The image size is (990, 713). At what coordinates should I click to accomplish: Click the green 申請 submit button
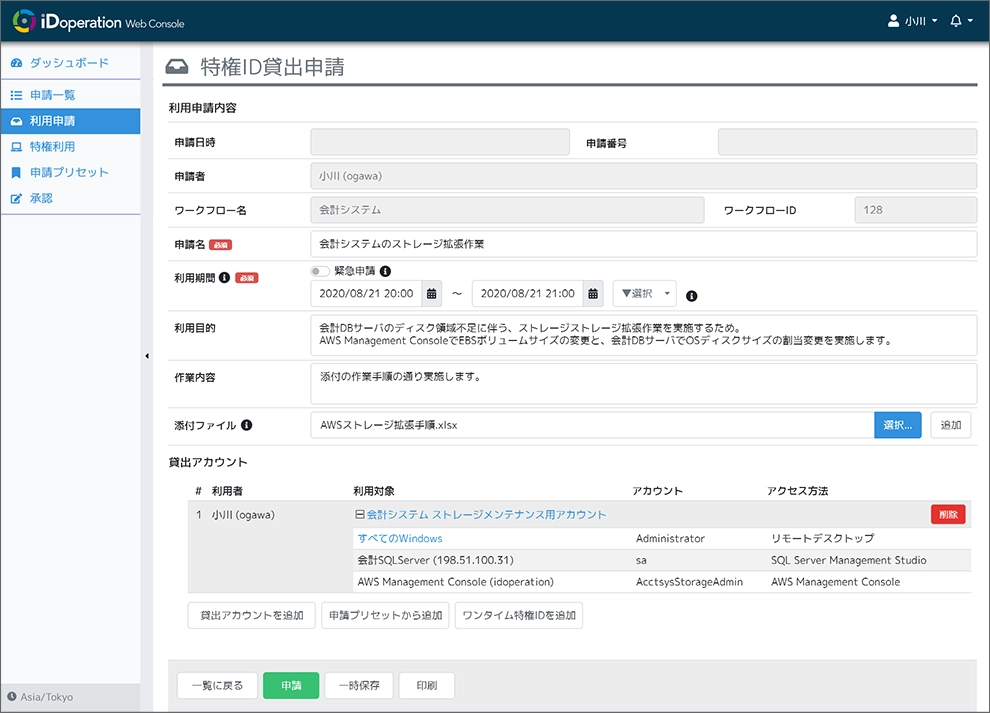click(x=290, y=685)
